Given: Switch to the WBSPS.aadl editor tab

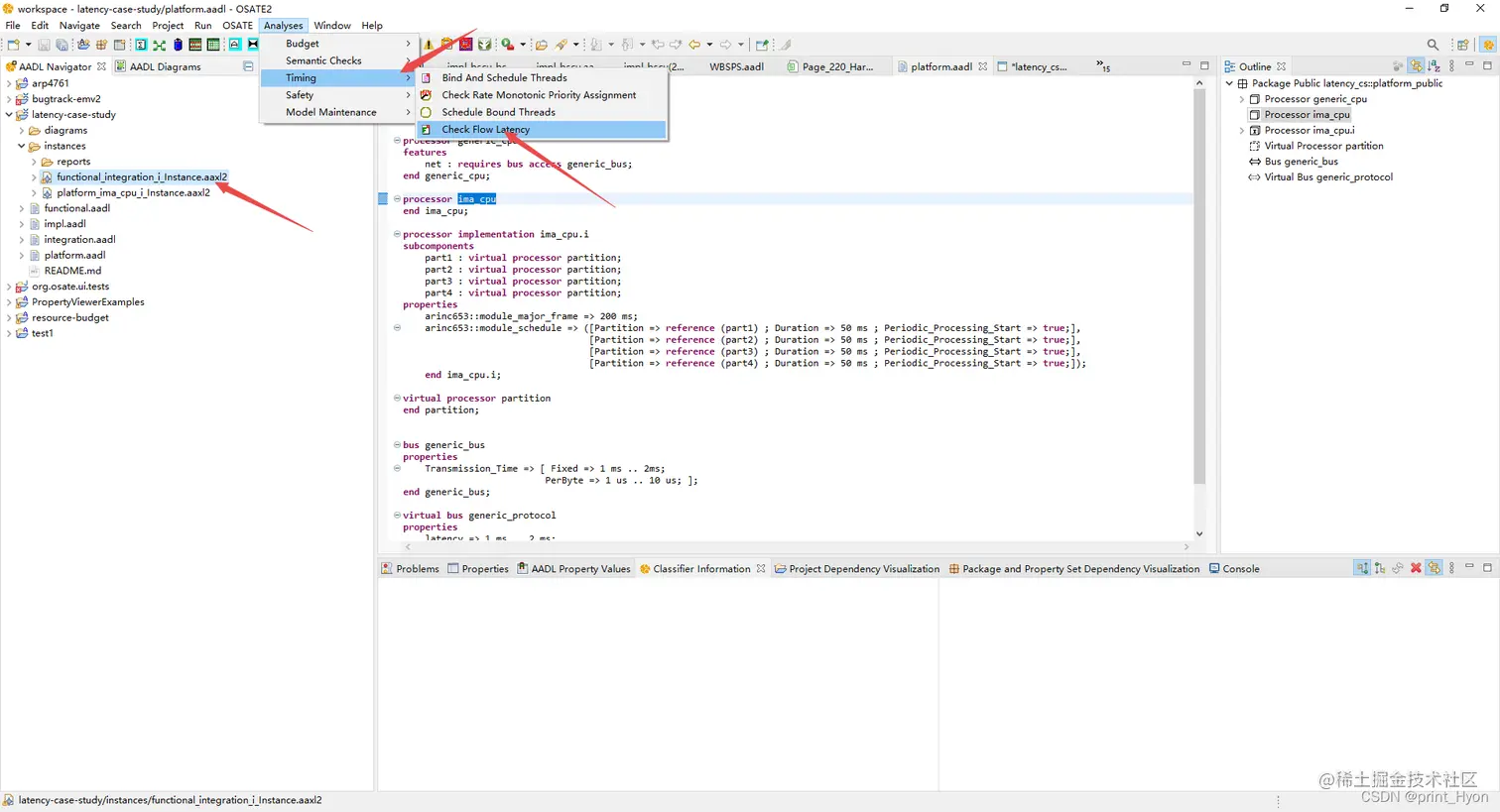Looking at the screenshot, I should 736,66.
